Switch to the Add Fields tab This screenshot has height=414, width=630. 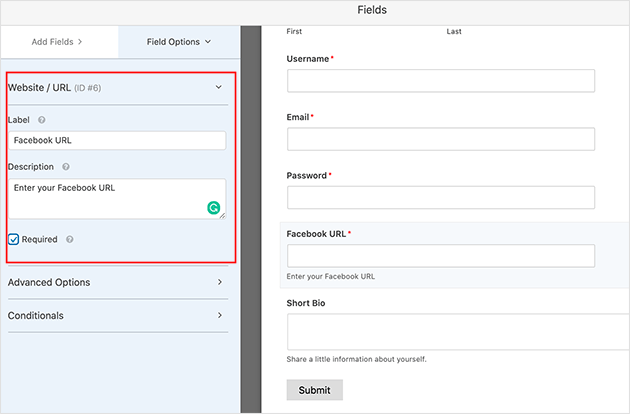coord(59,42)
